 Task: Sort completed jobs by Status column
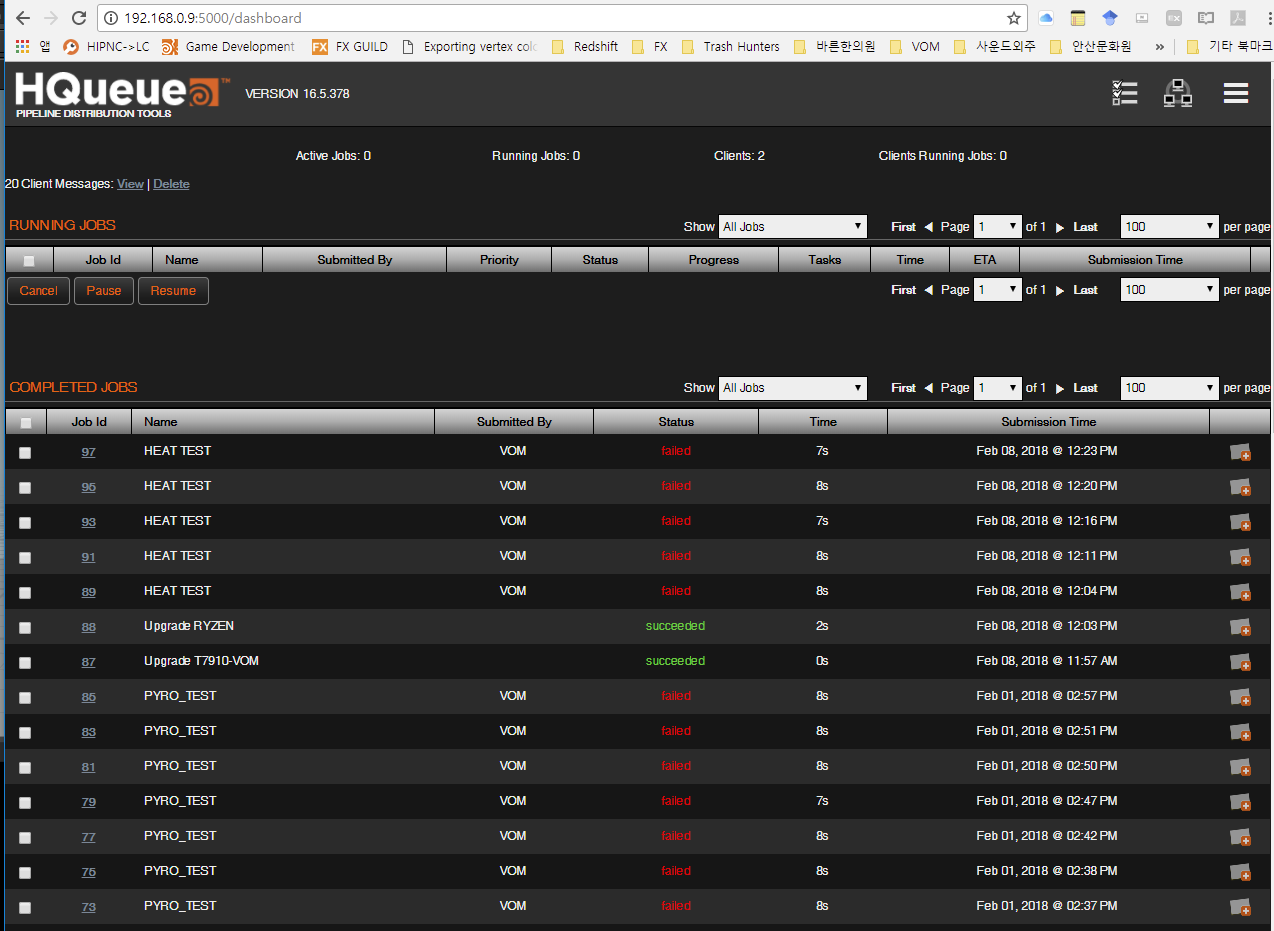coord(676,422)
